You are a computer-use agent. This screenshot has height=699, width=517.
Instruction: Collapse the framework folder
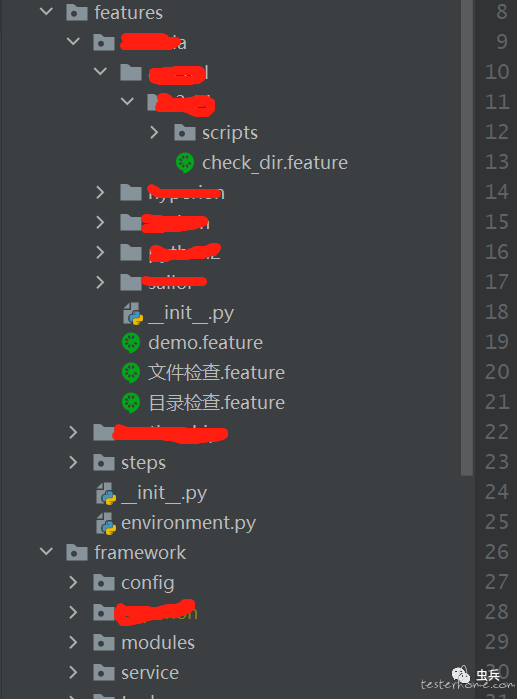point(46,552)
